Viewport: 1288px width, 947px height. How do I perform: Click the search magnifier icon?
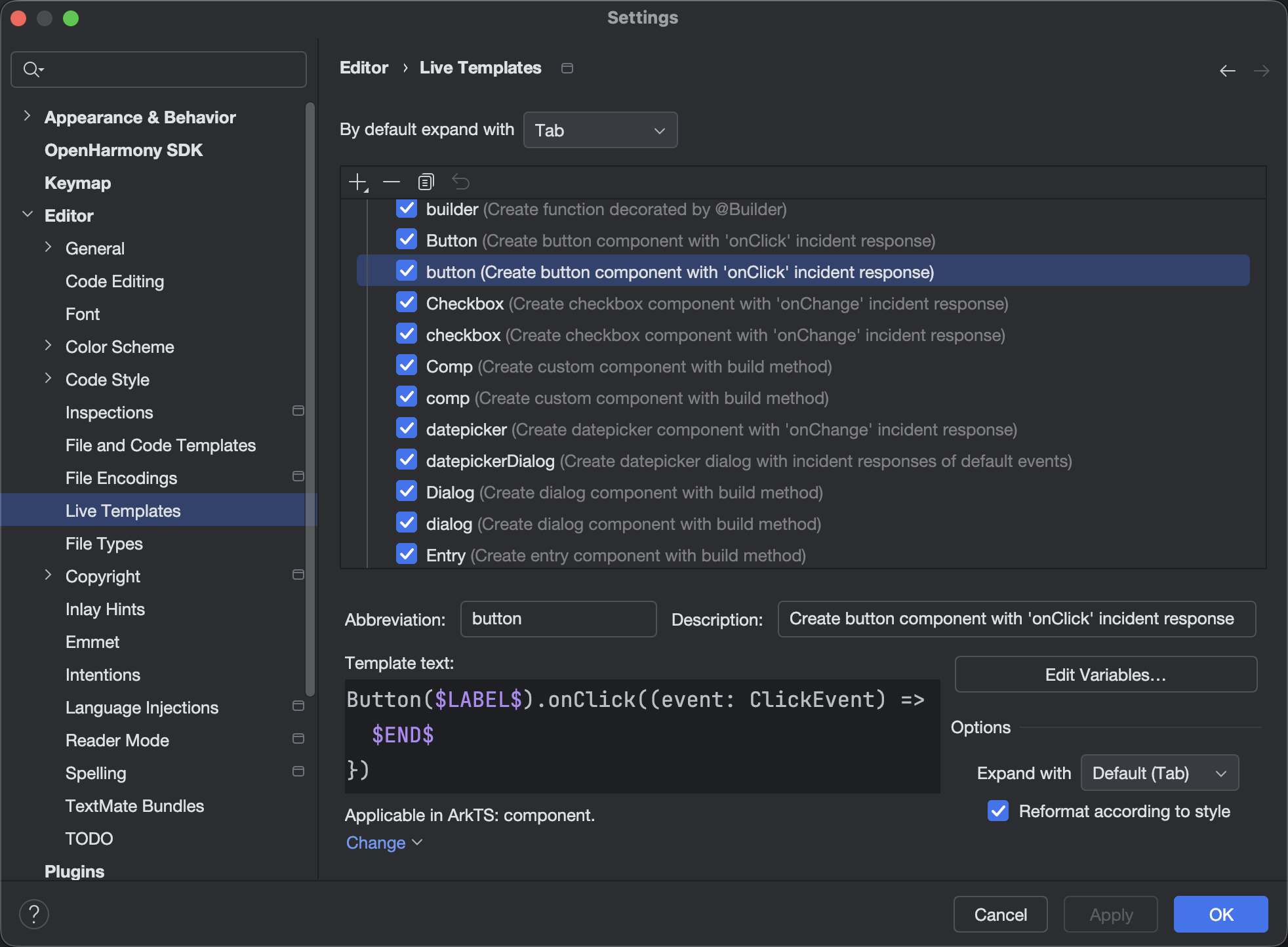click(x=31, y=69)
